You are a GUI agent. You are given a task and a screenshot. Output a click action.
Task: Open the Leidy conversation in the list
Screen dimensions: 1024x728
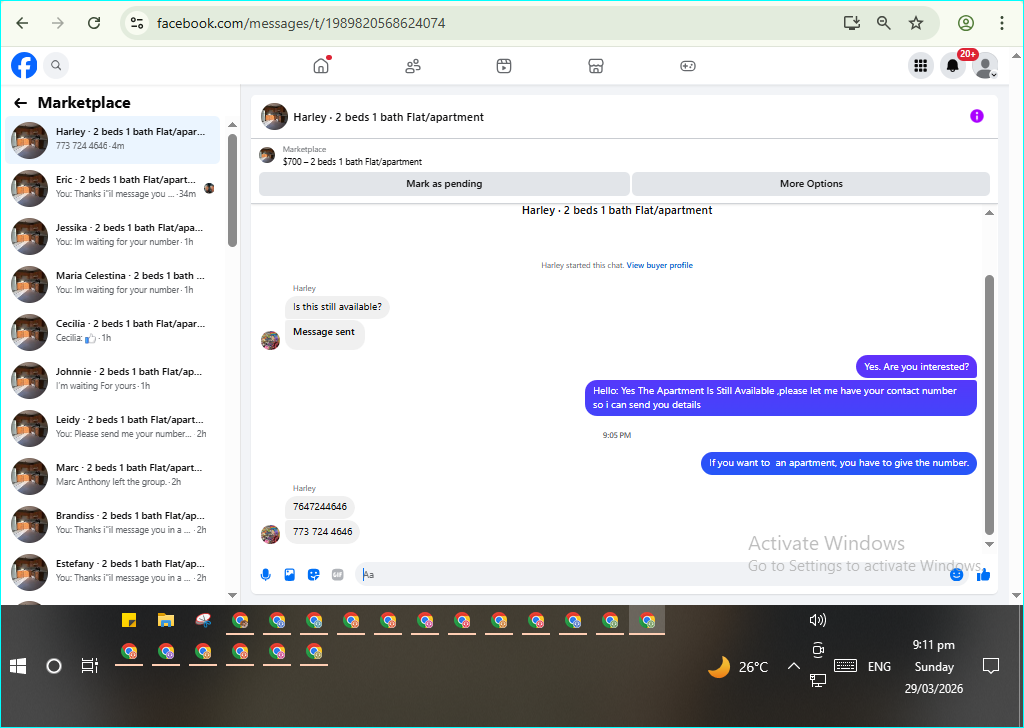tap(112, 428)
